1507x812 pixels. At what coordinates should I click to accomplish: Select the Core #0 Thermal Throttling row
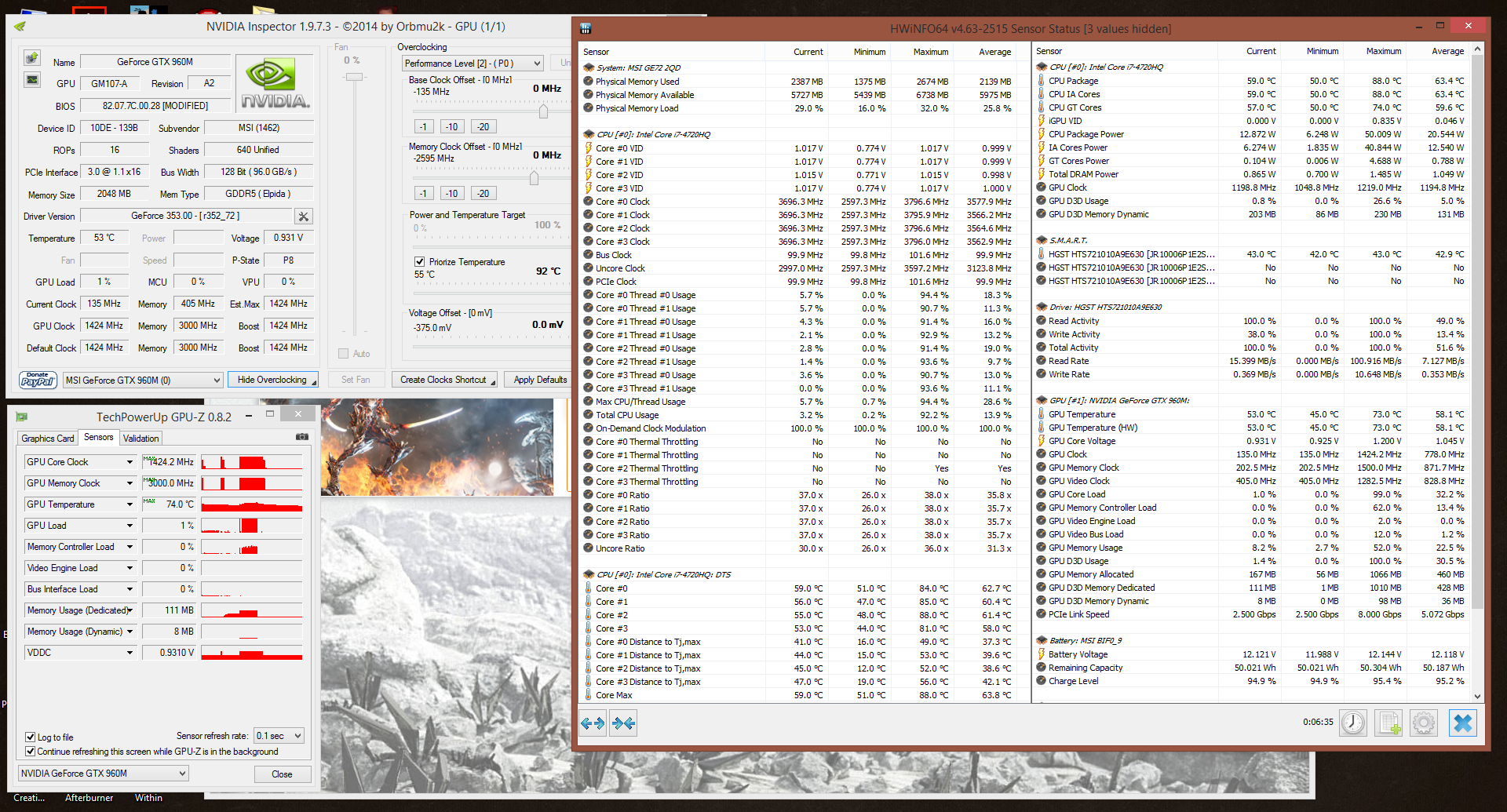pos(798,442)
